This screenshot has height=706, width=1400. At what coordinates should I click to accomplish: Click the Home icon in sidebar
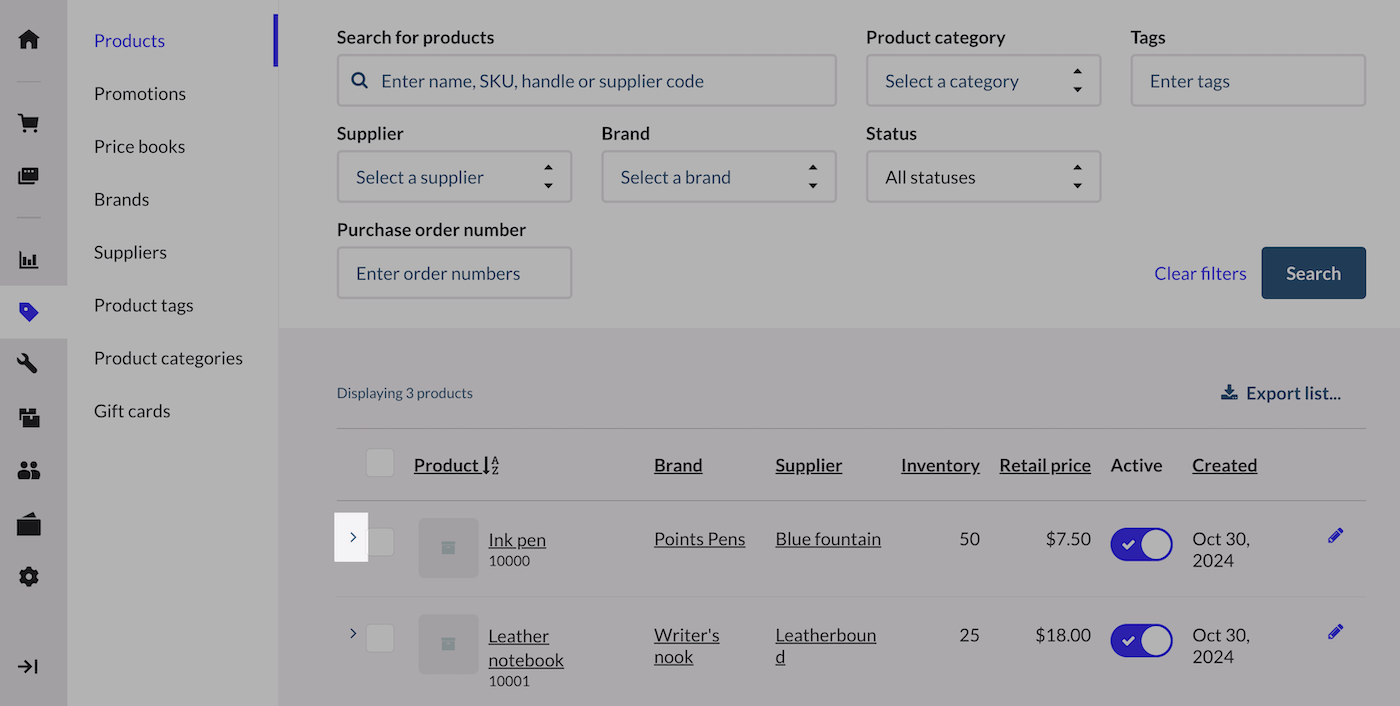(29, 40)
